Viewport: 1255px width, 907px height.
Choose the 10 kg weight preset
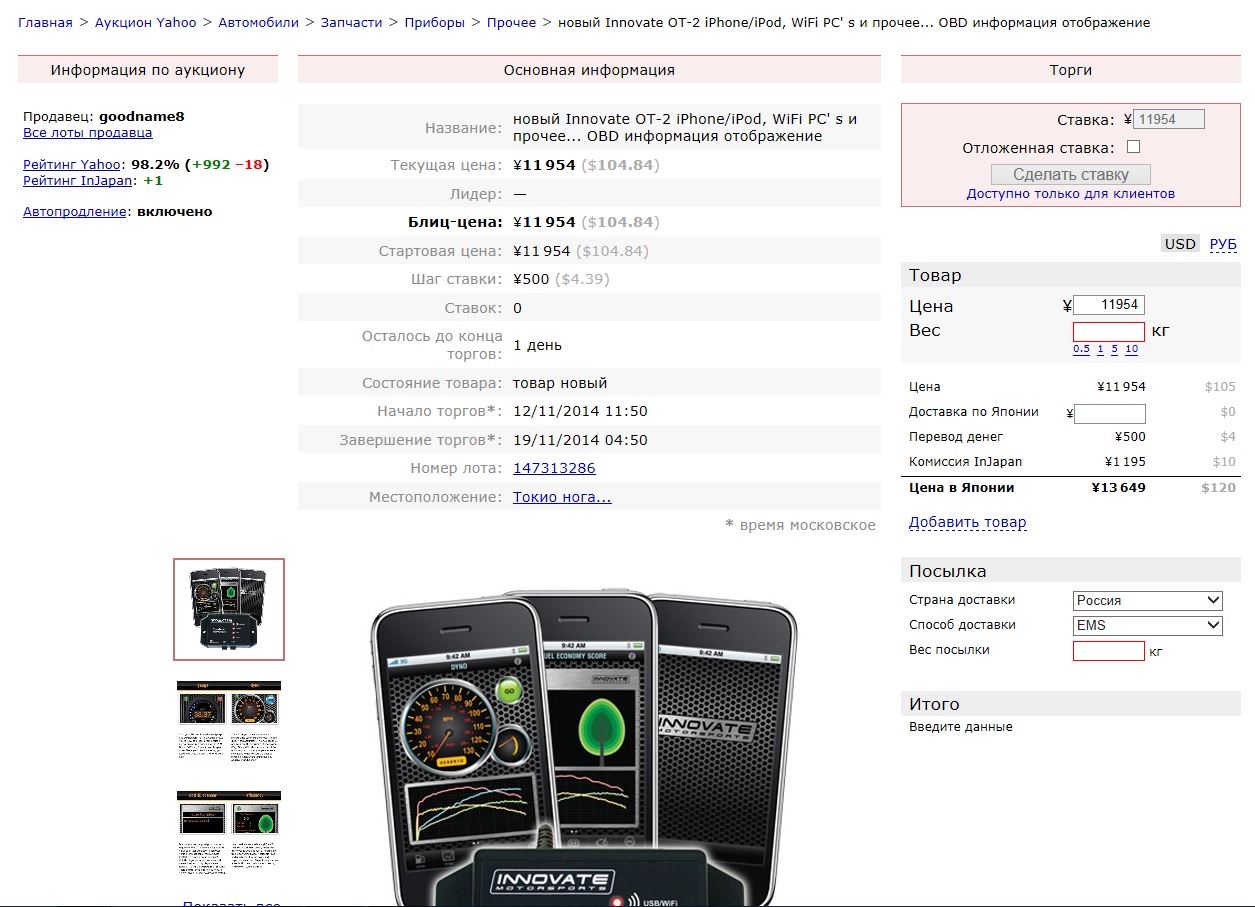1131,349
